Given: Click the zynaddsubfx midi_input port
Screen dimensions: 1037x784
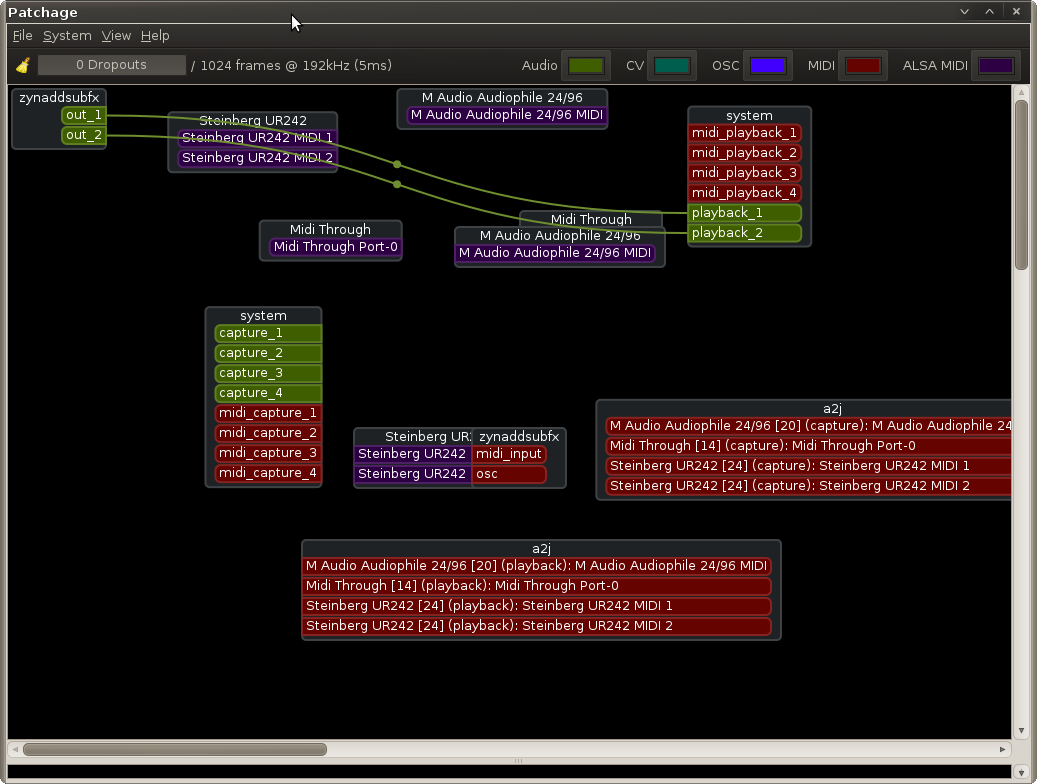Looking at the screenshot, I should (509, 454).
